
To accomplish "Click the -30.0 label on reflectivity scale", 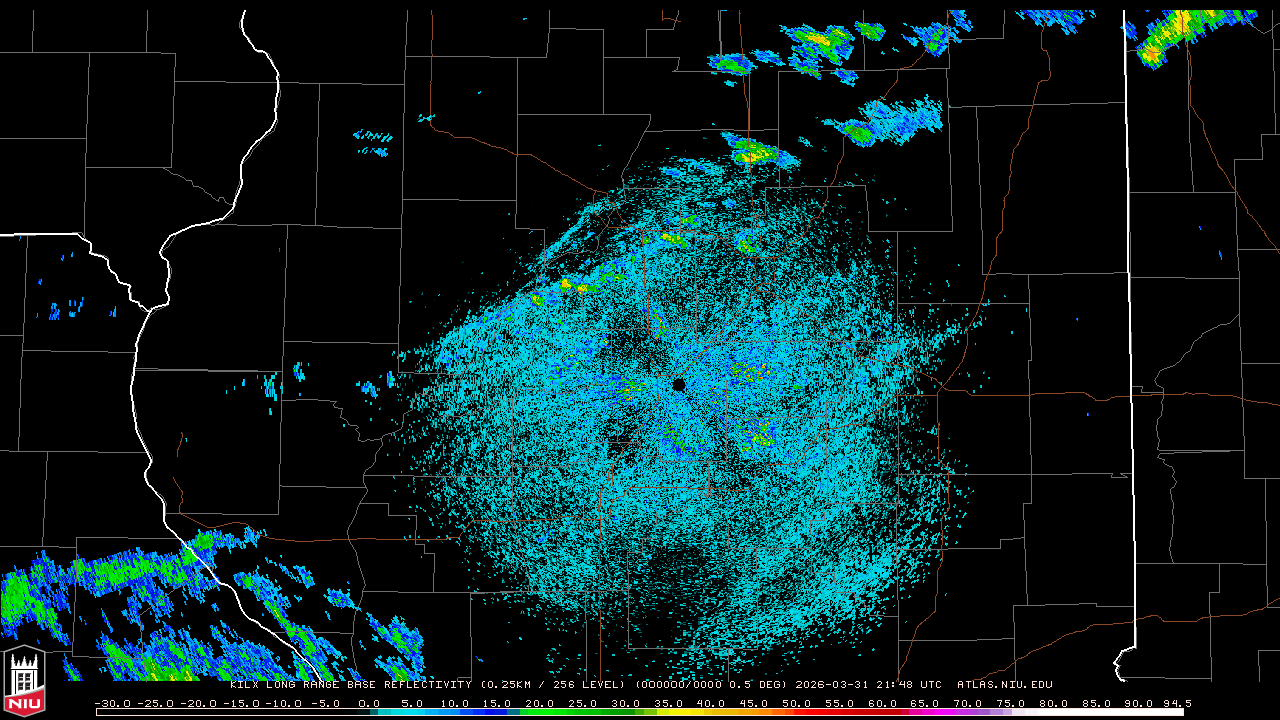I will (112, 703).
